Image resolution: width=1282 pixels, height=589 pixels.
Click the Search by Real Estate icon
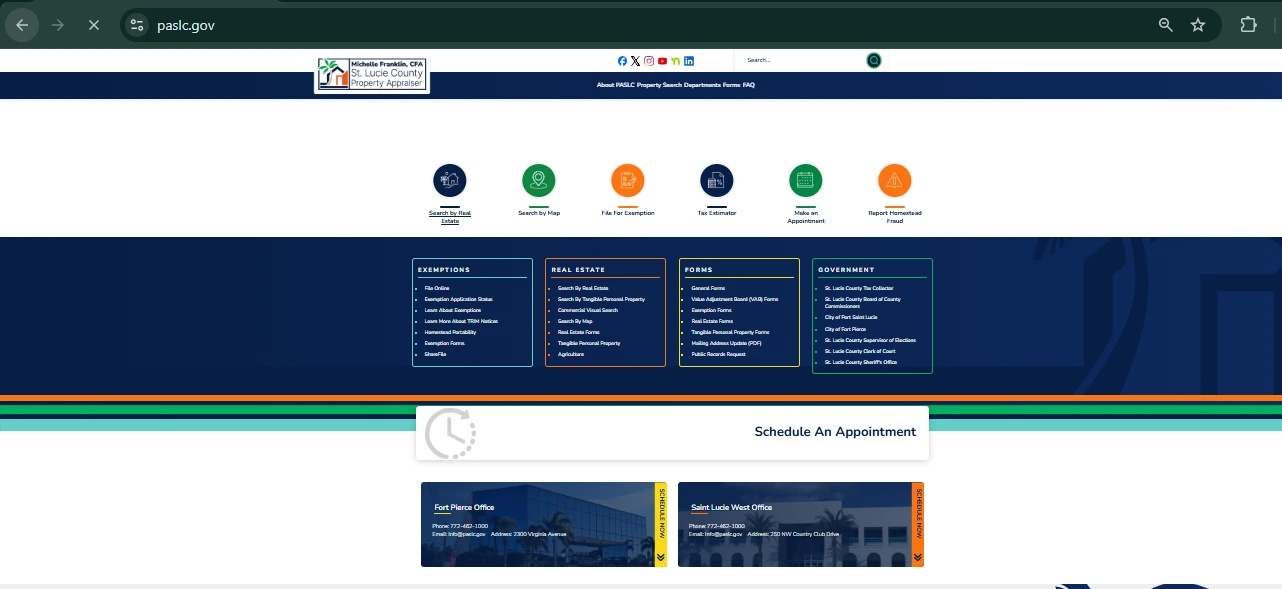450,181
